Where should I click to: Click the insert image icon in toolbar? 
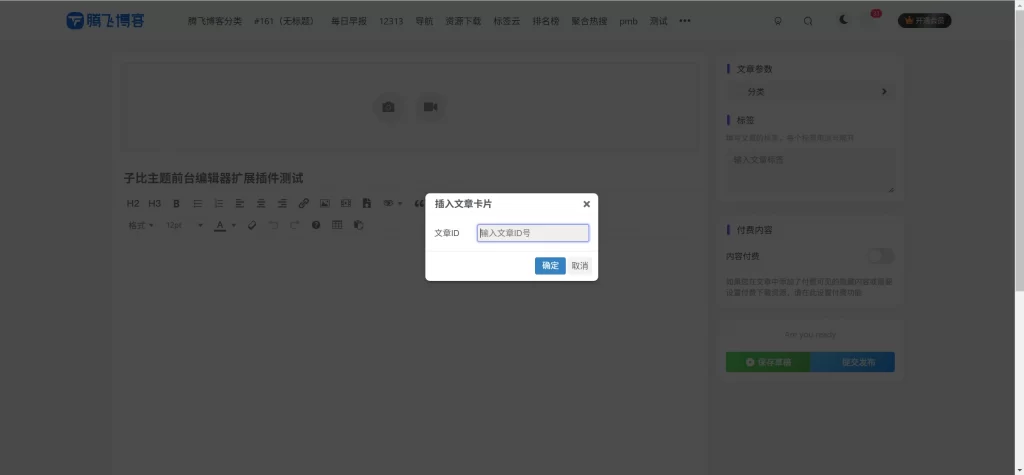(x=325, y=204)
